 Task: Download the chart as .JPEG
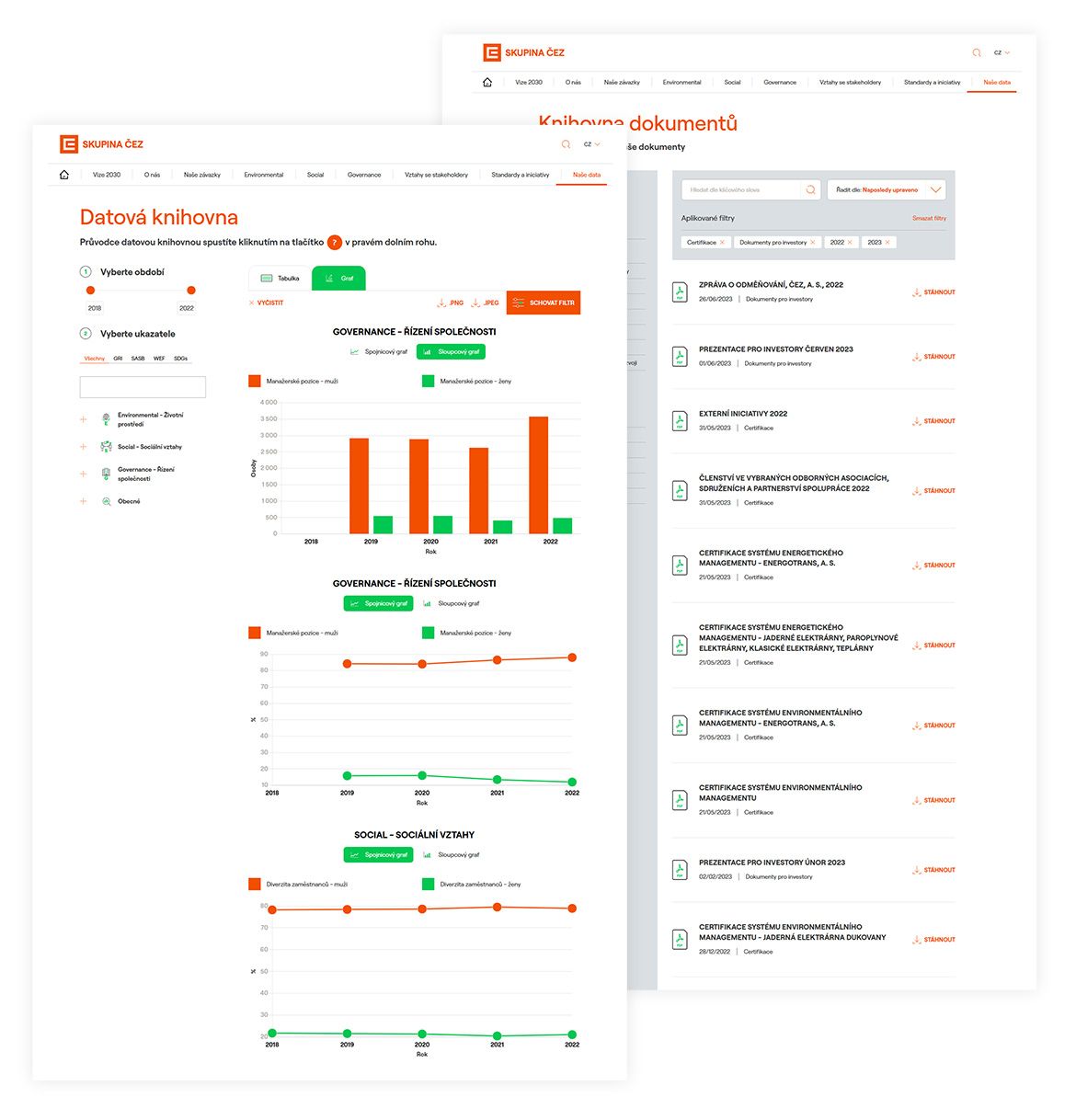coord(485,303)
